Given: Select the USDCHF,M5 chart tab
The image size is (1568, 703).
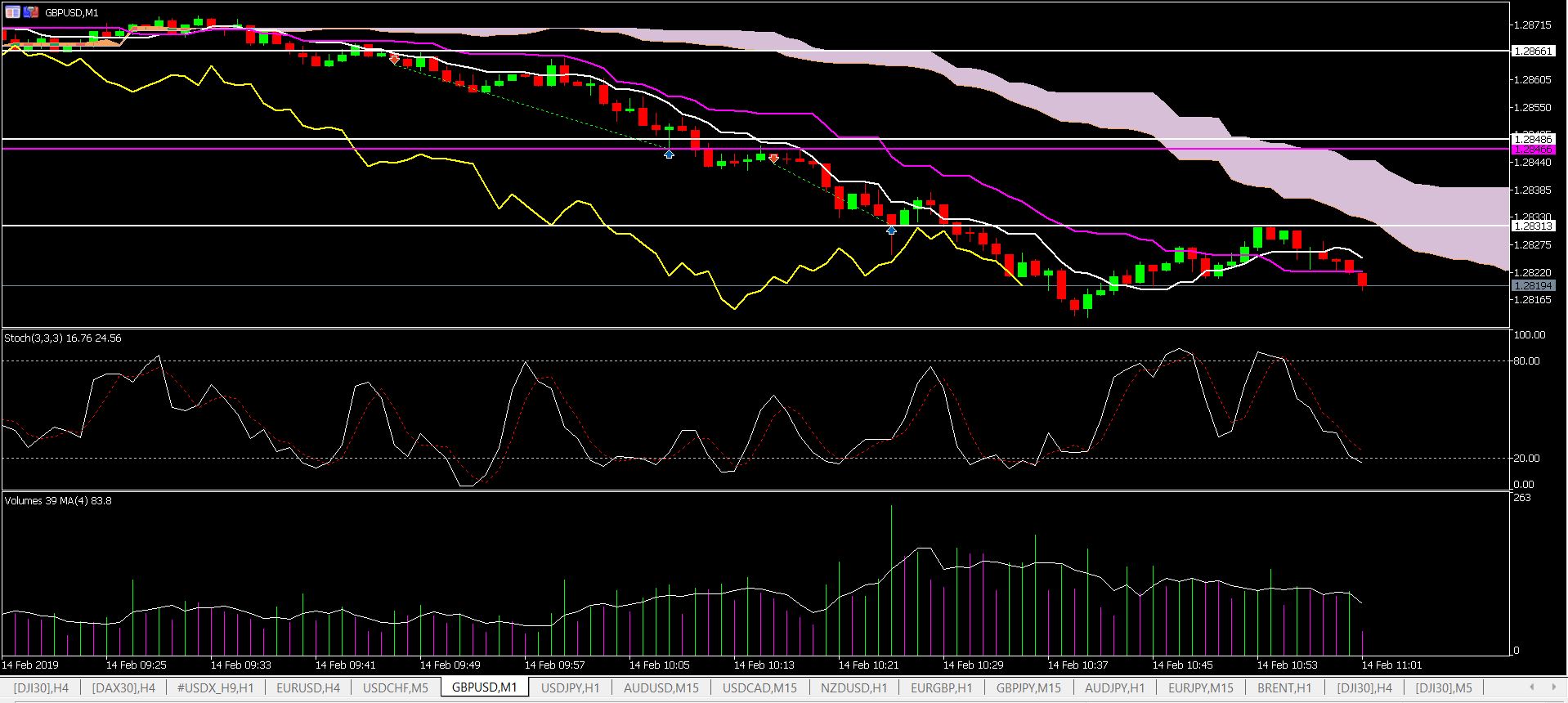Looking at the screenshot, I should (396, 687).
